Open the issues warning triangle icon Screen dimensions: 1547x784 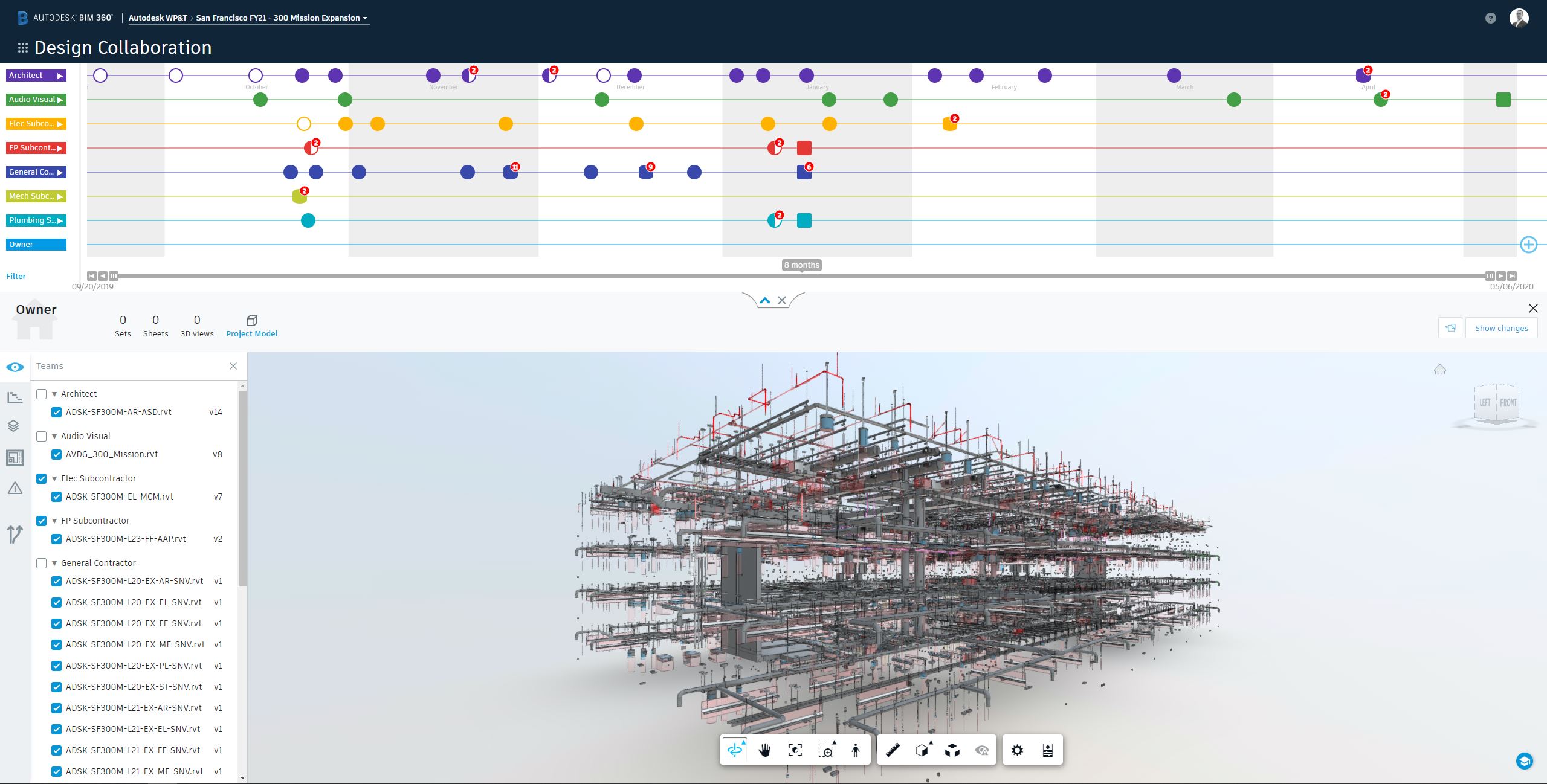point(15,488)
